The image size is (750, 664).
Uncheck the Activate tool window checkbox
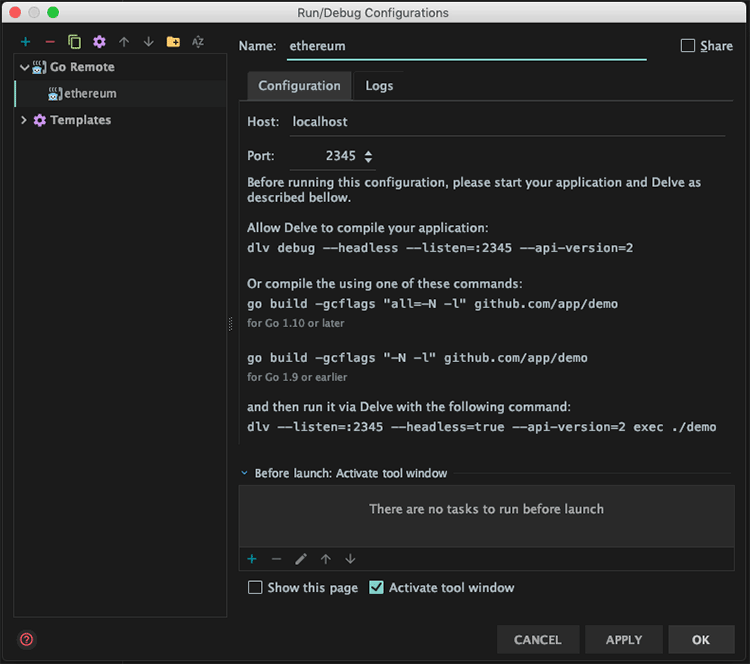click(x=376, y=587)
